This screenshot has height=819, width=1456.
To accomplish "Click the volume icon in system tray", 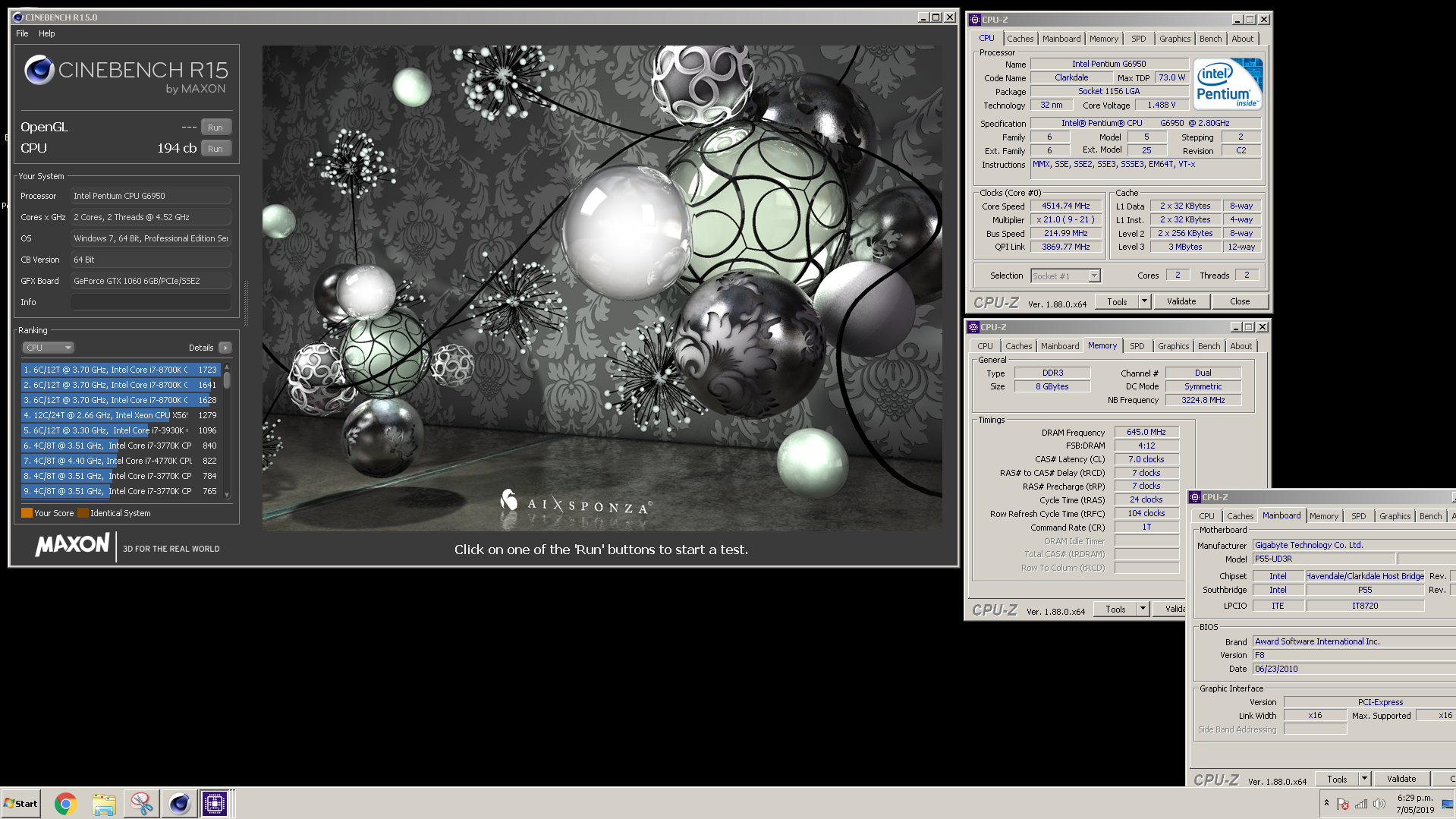I will pyautogui.click(x=1379, y=803).
